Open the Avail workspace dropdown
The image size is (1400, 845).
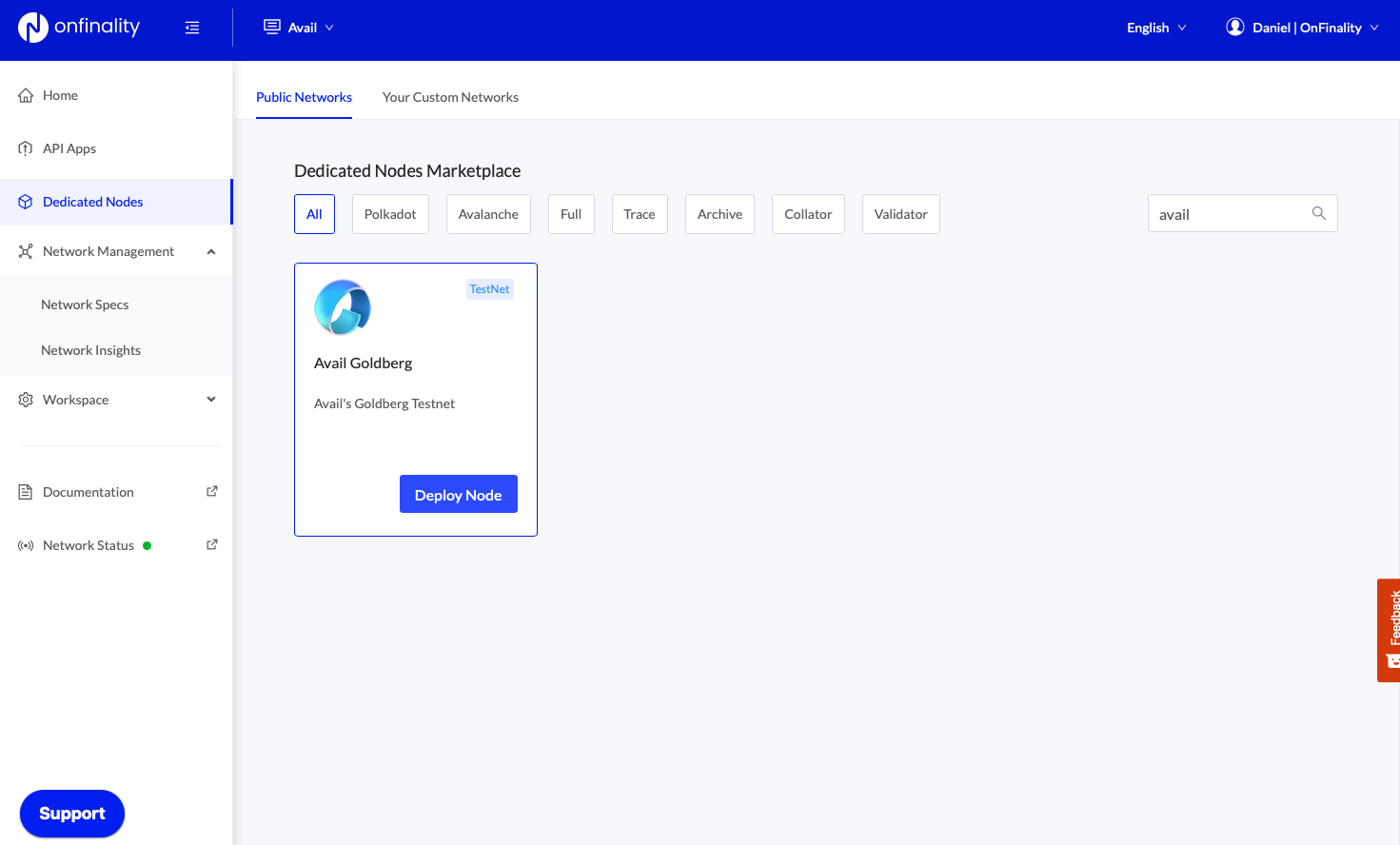point(299,28)
